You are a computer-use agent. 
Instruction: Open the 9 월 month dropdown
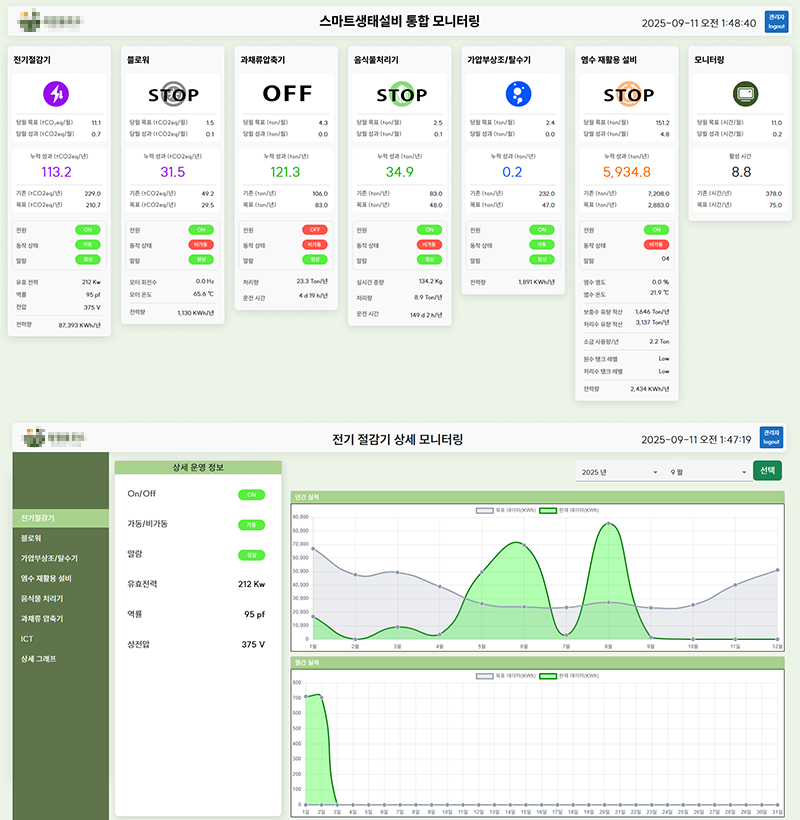pos(708,472)
